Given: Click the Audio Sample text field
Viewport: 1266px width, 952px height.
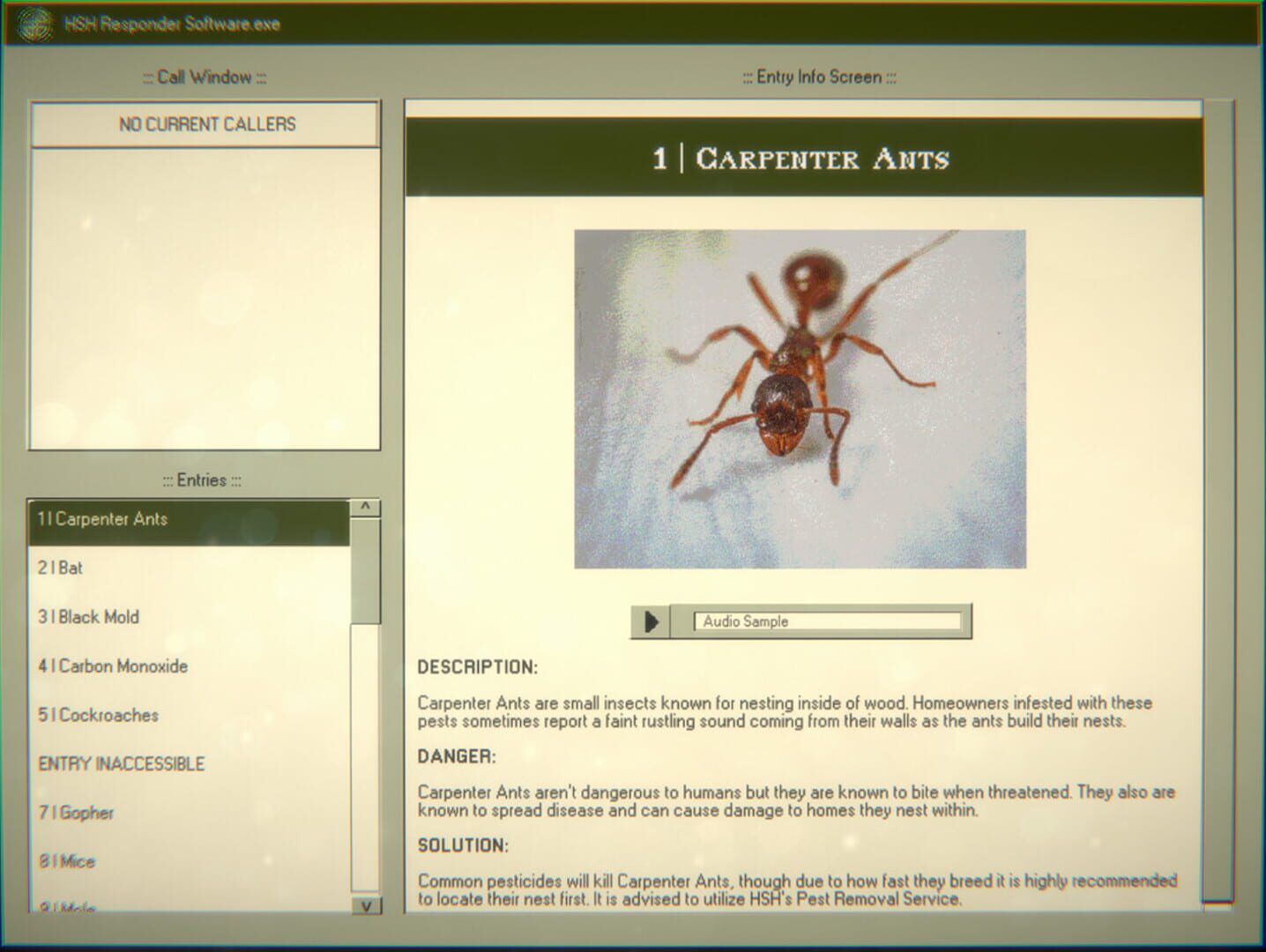Looking at the screenshot, I should point(829,621).
